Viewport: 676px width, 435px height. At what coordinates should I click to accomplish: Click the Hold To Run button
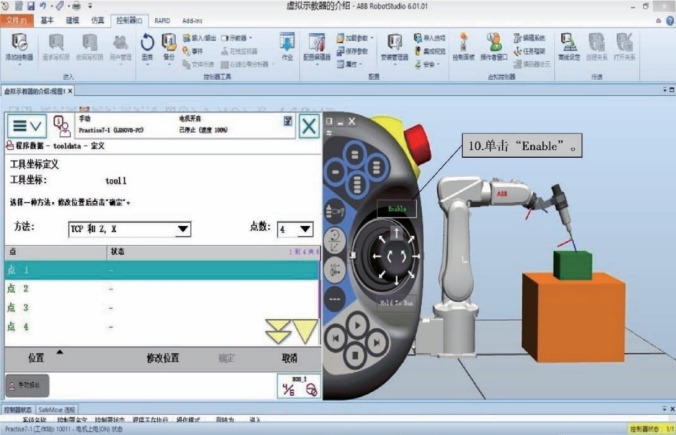(396, 303)
